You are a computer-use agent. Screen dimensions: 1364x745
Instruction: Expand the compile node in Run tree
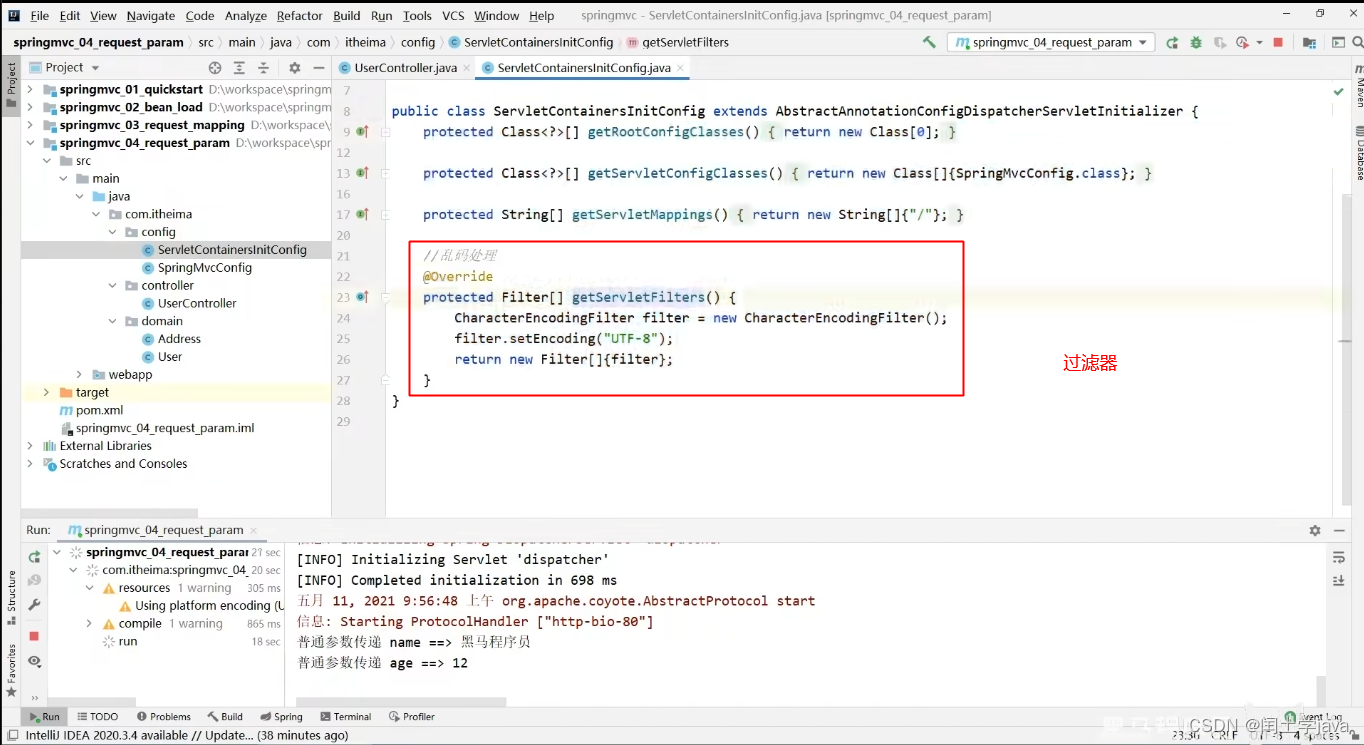click(x=89, y=623)
